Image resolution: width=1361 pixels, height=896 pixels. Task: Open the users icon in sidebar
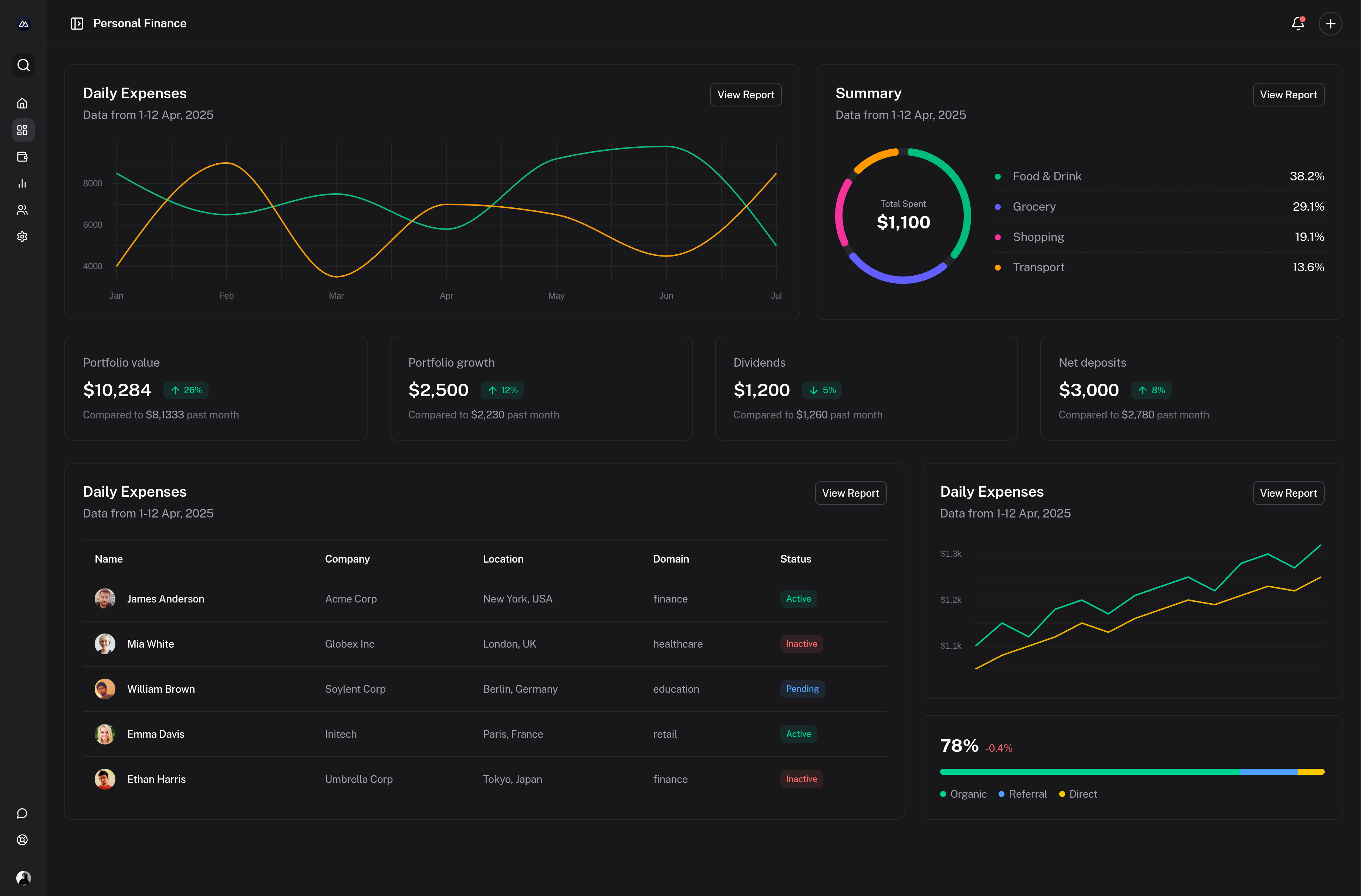(22, 210)
